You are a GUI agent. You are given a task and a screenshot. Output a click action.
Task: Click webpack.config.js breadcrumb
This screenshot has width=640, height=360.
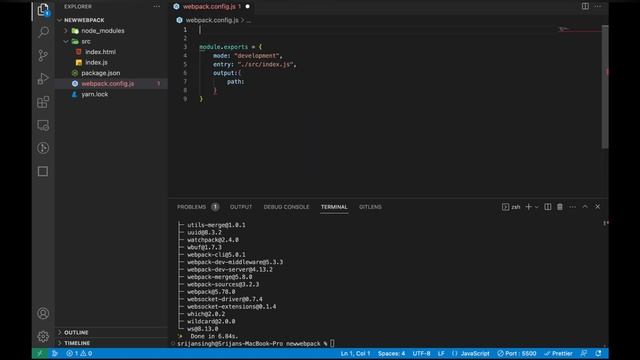pyautogui.click(x=212, y=20)
